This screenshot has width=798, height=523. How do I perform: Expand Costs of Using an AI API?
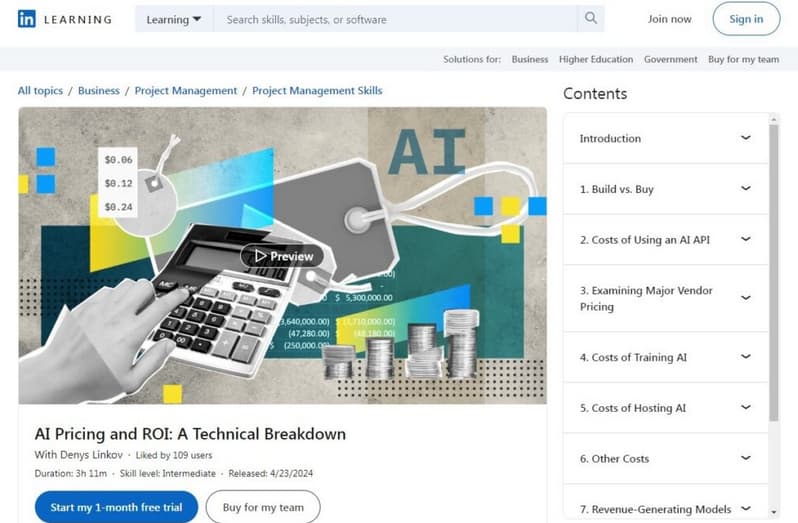coord(745,240)
